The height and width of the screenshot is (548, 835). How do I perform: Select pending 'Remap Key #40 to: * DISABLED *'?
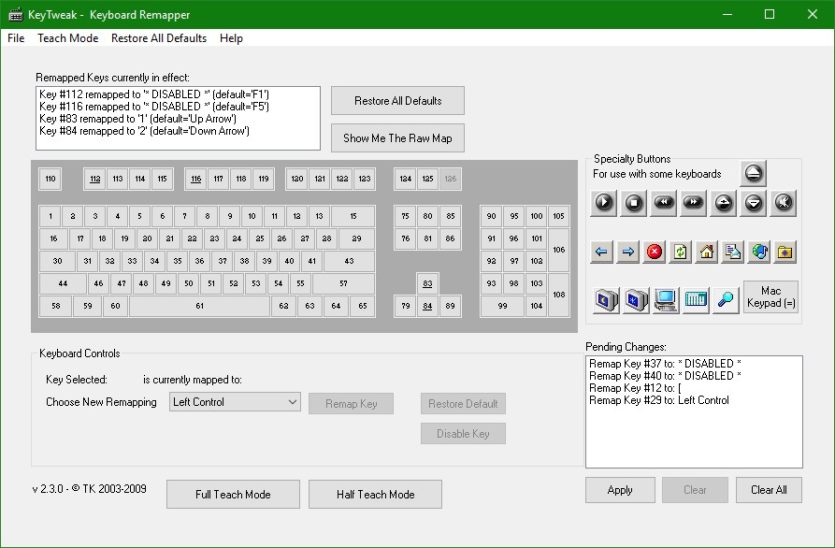(694, 376)
